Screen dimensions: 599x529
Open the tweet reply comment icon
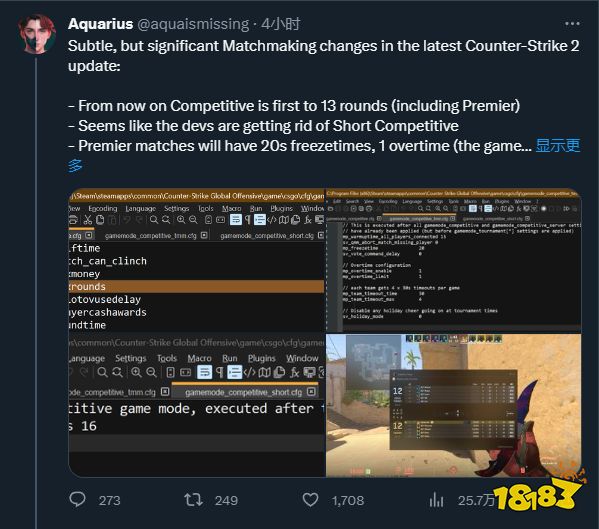click(78, 499)
